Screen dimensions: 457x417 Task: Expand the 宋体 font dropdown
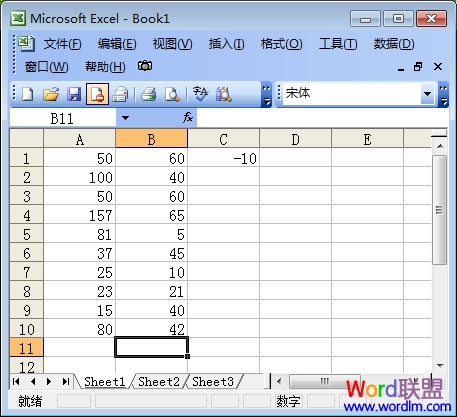click(427, 94)
